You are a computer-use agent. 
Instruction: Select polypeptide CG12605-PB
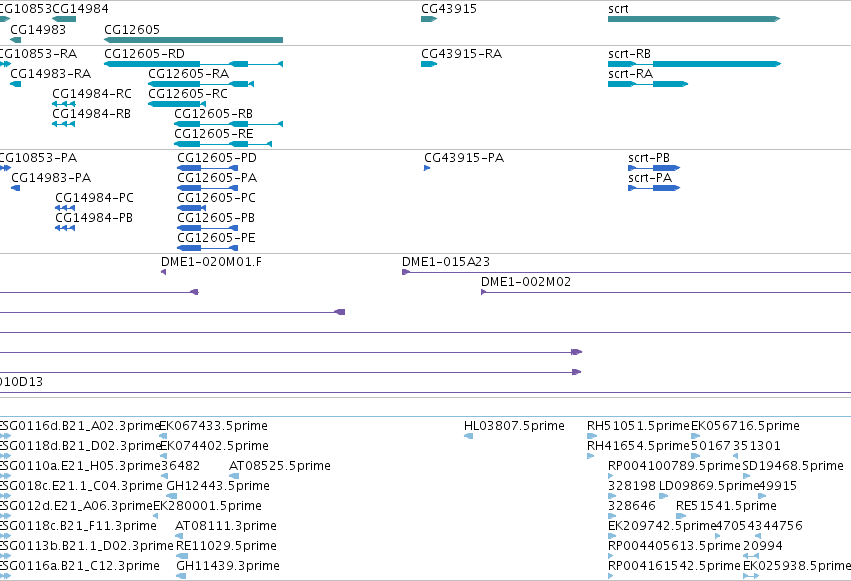(x=207, y=228)
